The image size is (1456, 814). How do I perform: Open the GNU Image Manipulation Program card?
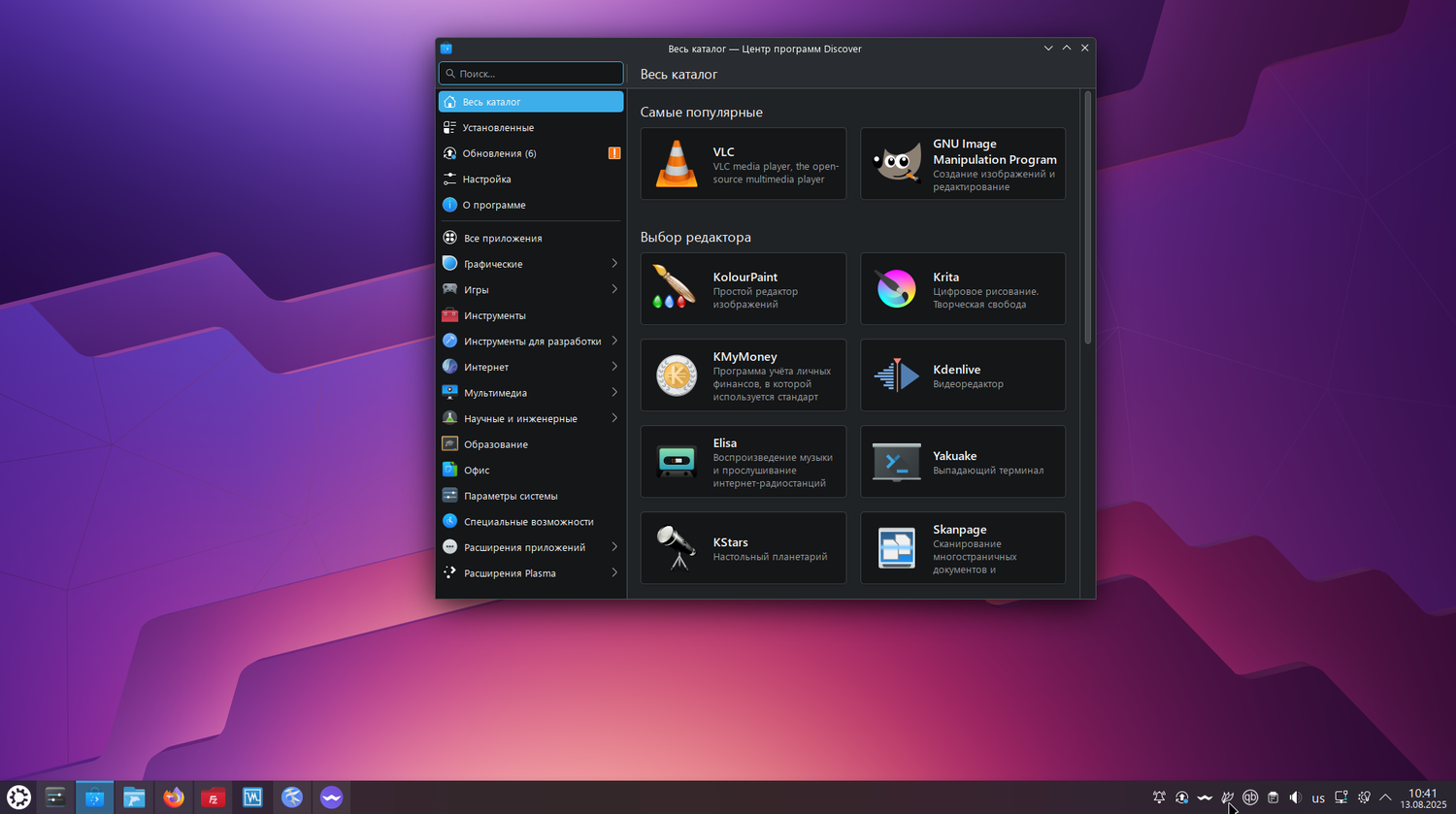[963, 164]
